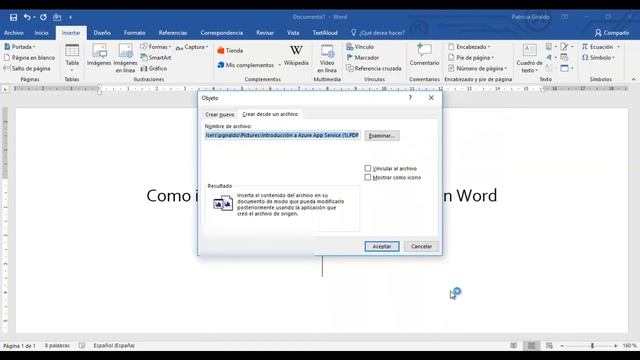The width and height of the screenshot is (640, 360).
Task: Click the proofing check icon in status bar
Action: tap(82, 346)
